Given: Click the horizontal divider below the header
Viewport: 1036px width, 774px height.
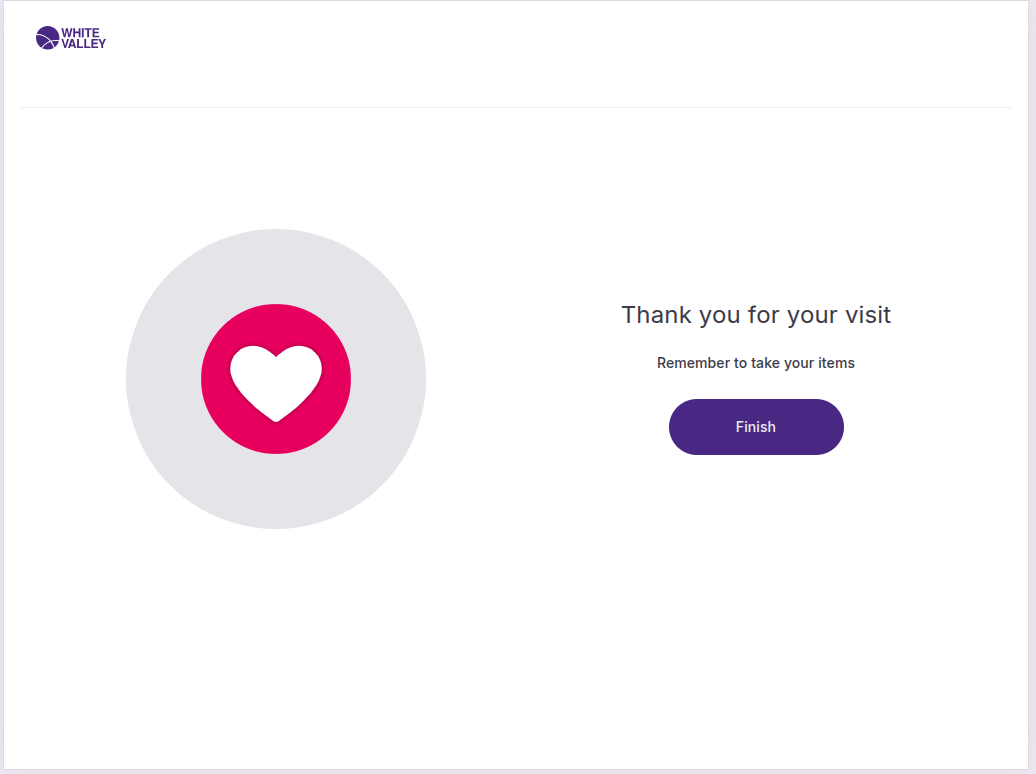Looking at the screenshot, I should pos(516,107).
